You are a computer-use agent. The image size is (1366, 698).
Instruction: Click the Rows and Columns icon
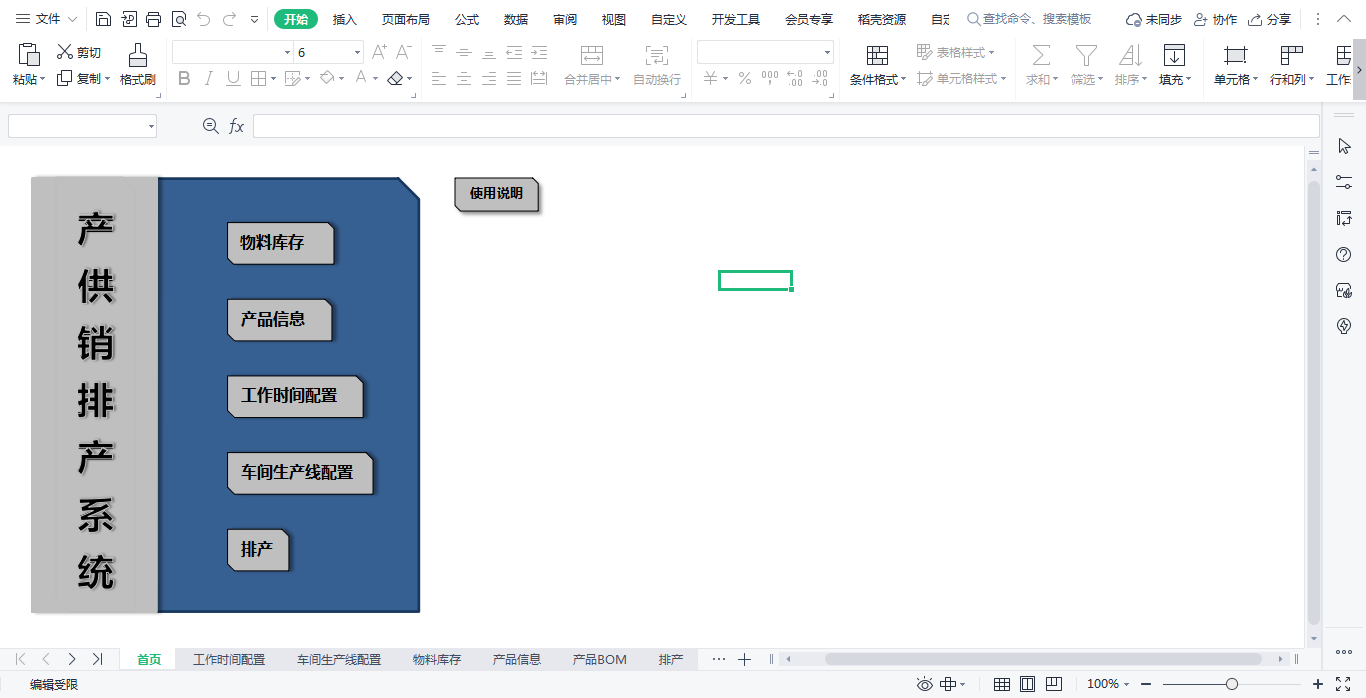[1291, 55]
